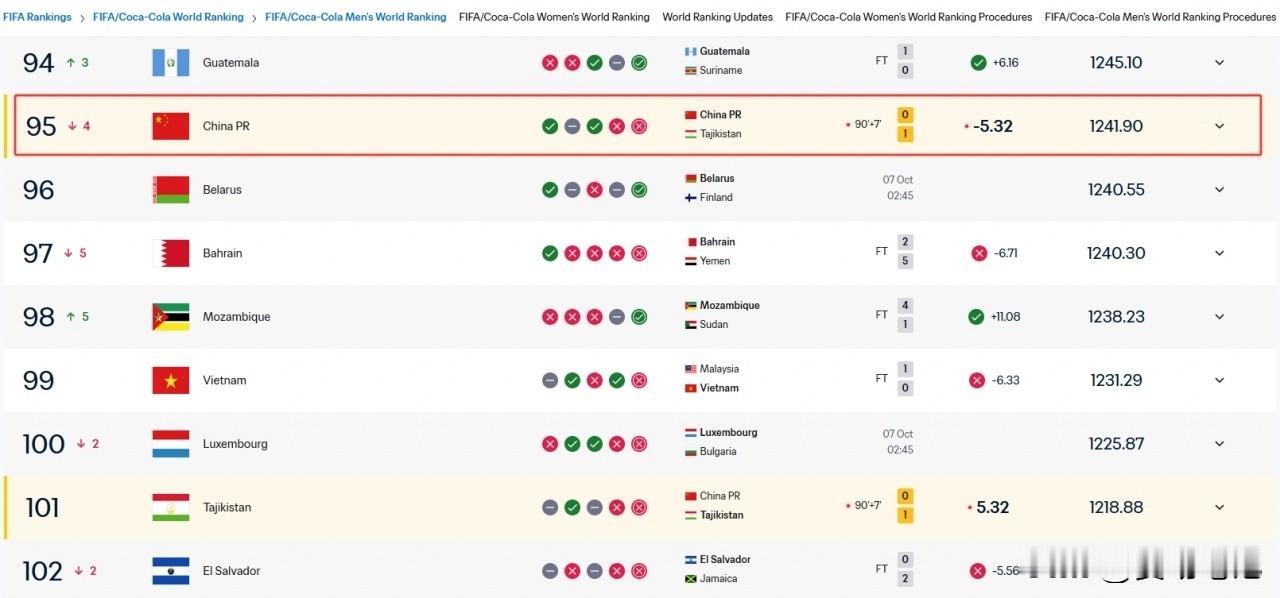Expand the Mozambique row chevron

[1219, 317]
